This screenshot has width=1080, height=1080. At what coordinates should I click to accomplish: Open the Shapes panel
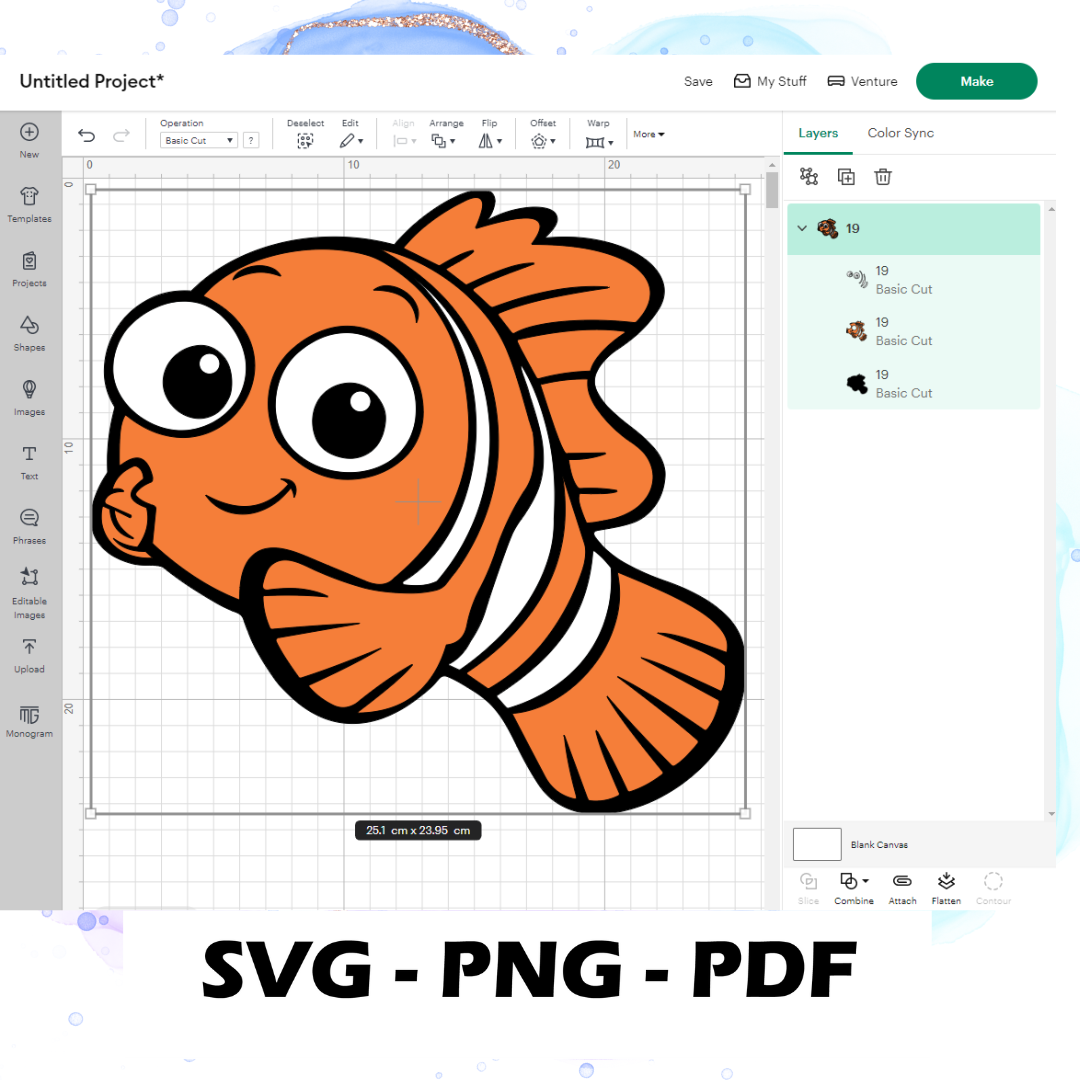[x=29, y=333]
